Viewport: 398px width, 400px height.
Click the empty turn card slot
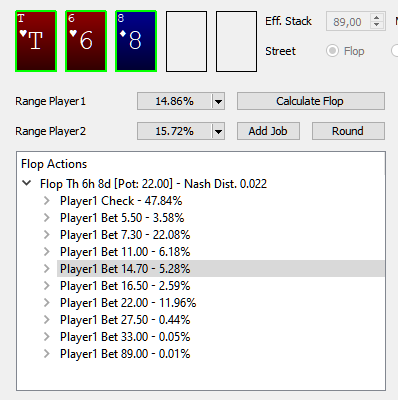click(x=186, y=41)
